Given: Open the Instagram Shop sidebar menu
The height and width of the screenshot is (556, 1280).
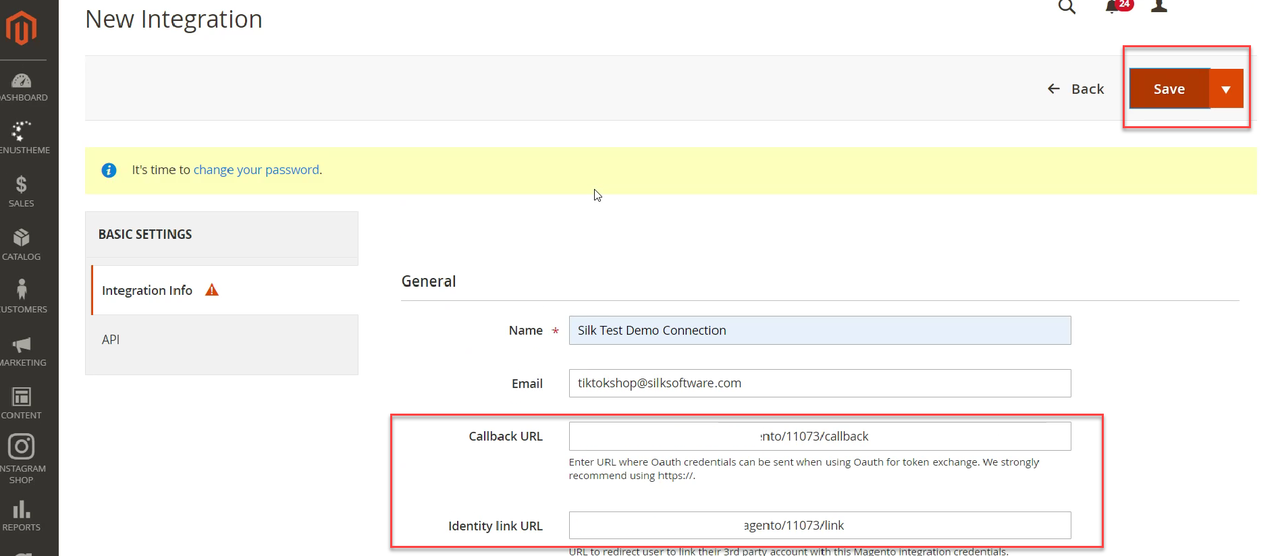Looking at the screenshot, I should tap(22, 458).
